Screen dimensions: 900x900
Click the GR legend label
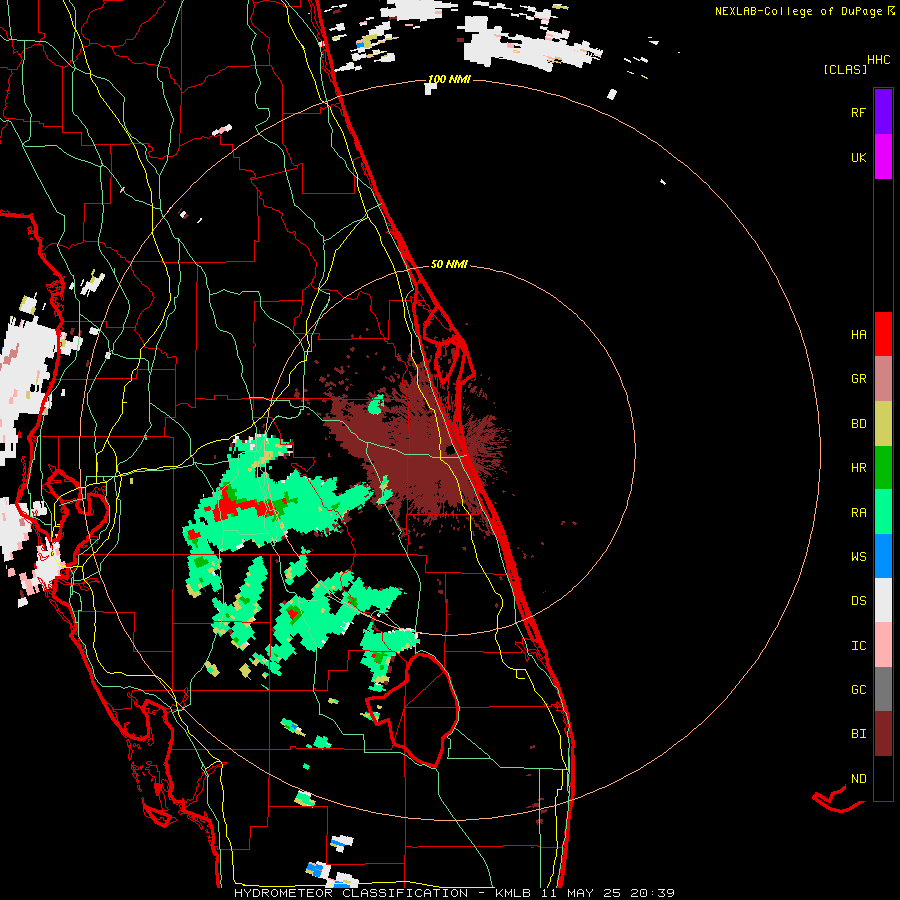[x=858, y=379]
